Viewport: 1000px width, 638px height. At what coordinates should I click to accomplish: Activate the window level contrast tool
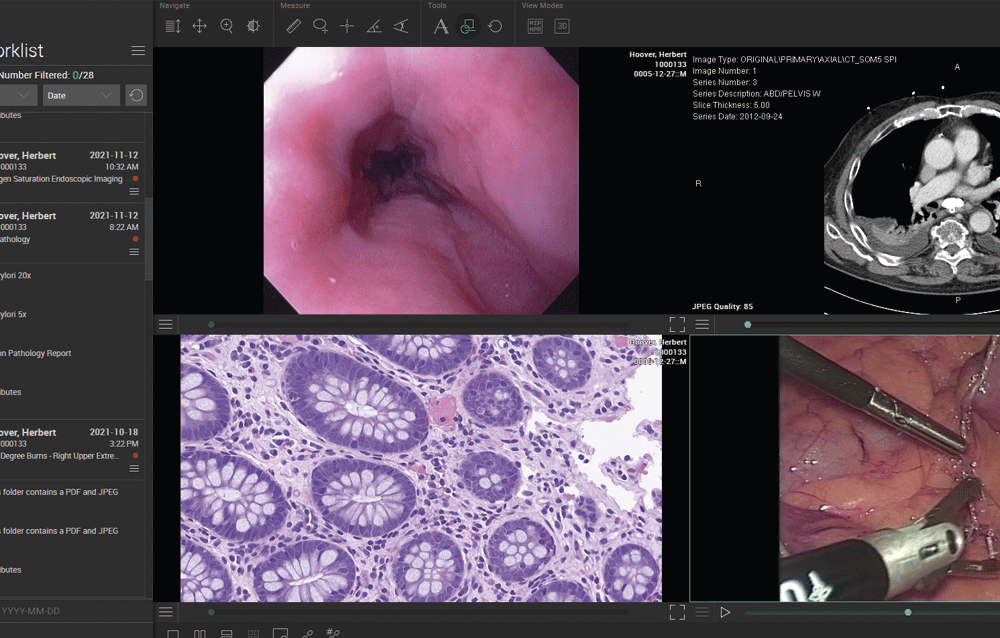point(253,26)
